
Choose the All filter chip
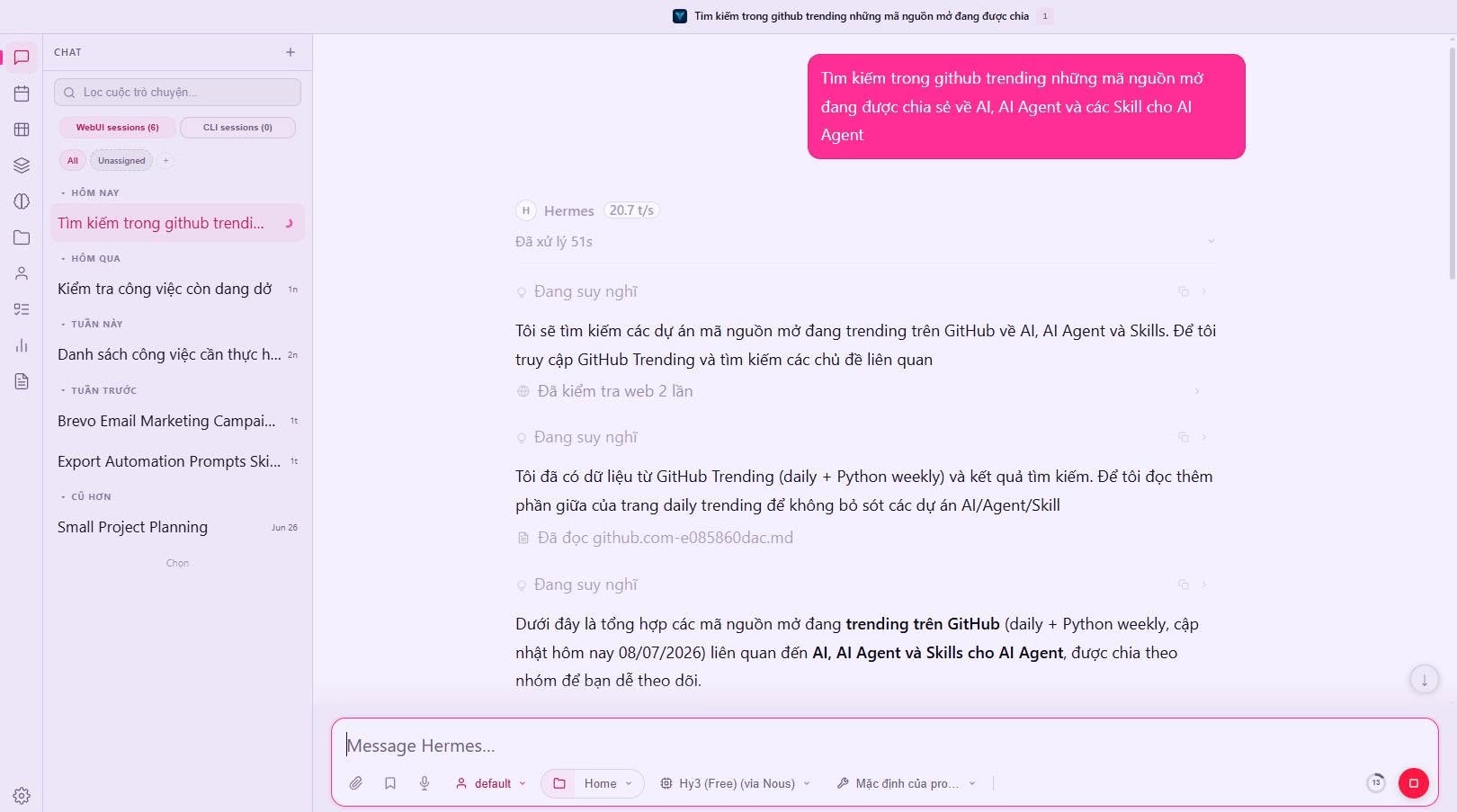[x=73, y=161]
